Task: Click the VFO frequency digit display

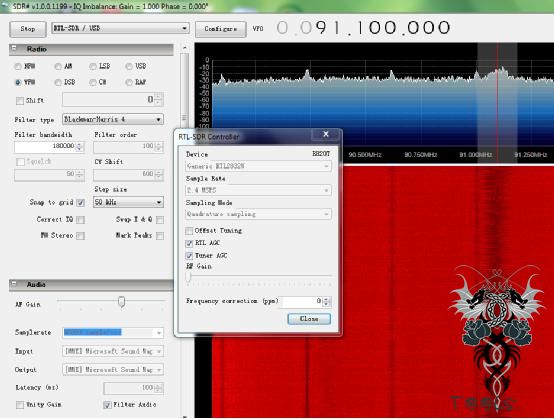Action: click(x=363, y=28)
